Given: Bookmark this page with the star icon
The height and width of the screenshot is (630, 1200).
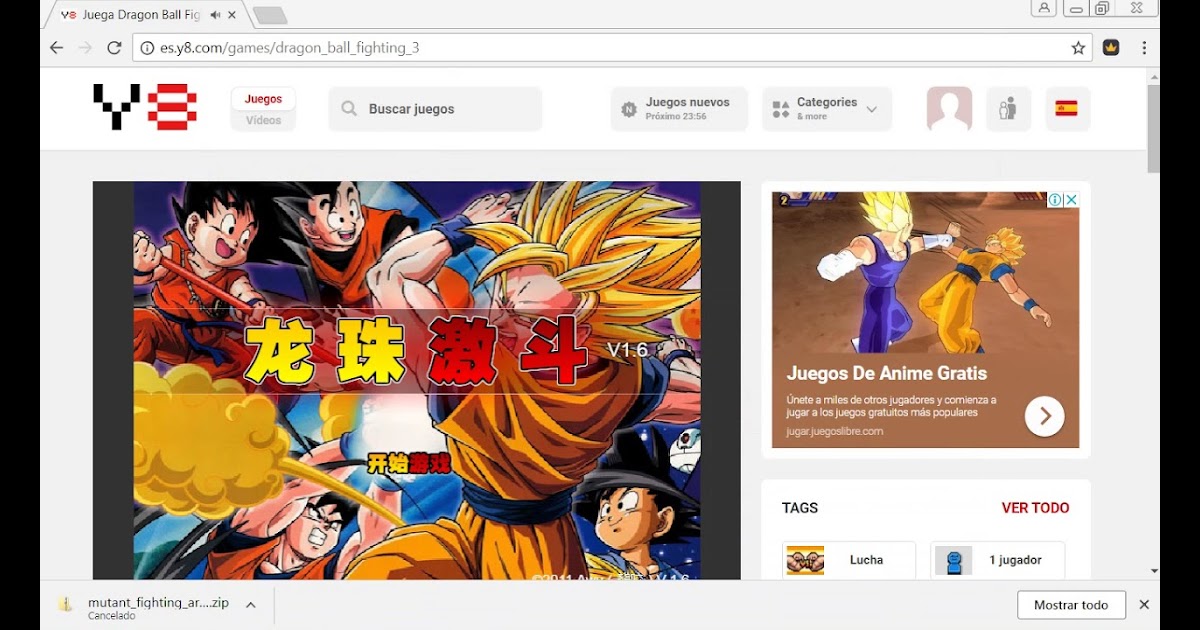Looking at the screenshot, I should [x=1078, y=48].
